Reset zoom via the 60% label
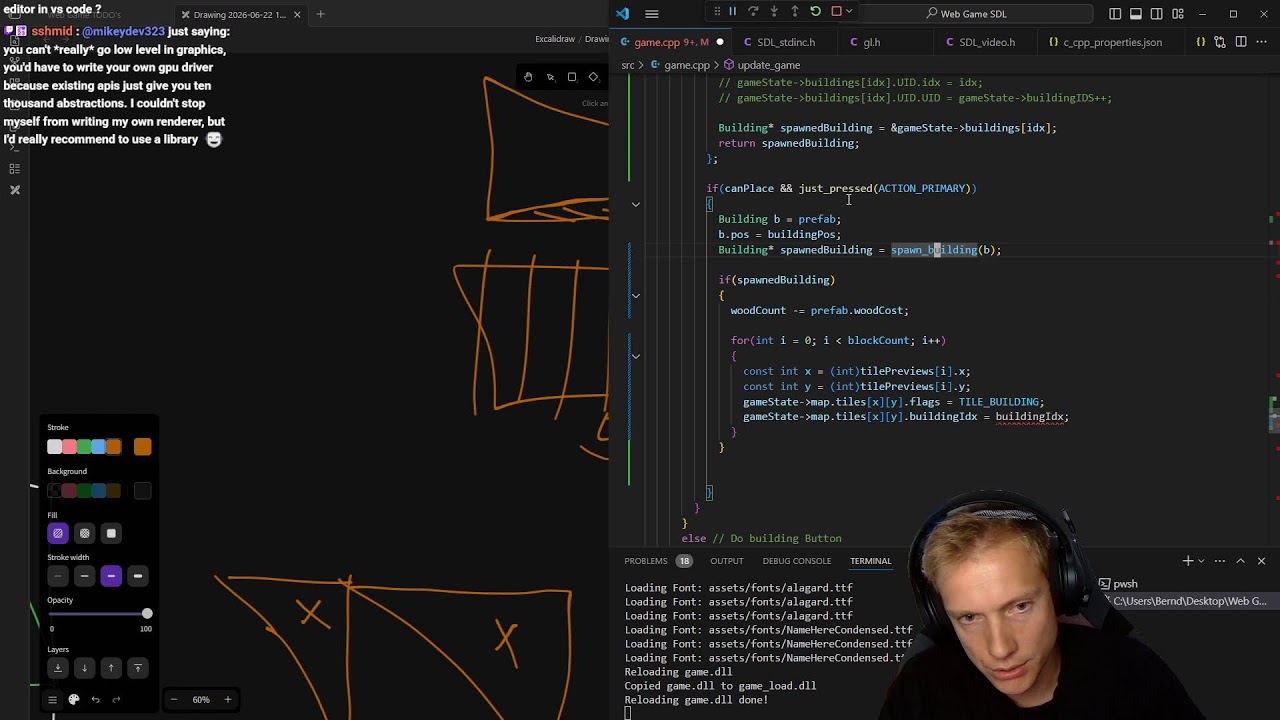Screen dimensions: 1280x720 pyautogui.click(x=201, y=699)
